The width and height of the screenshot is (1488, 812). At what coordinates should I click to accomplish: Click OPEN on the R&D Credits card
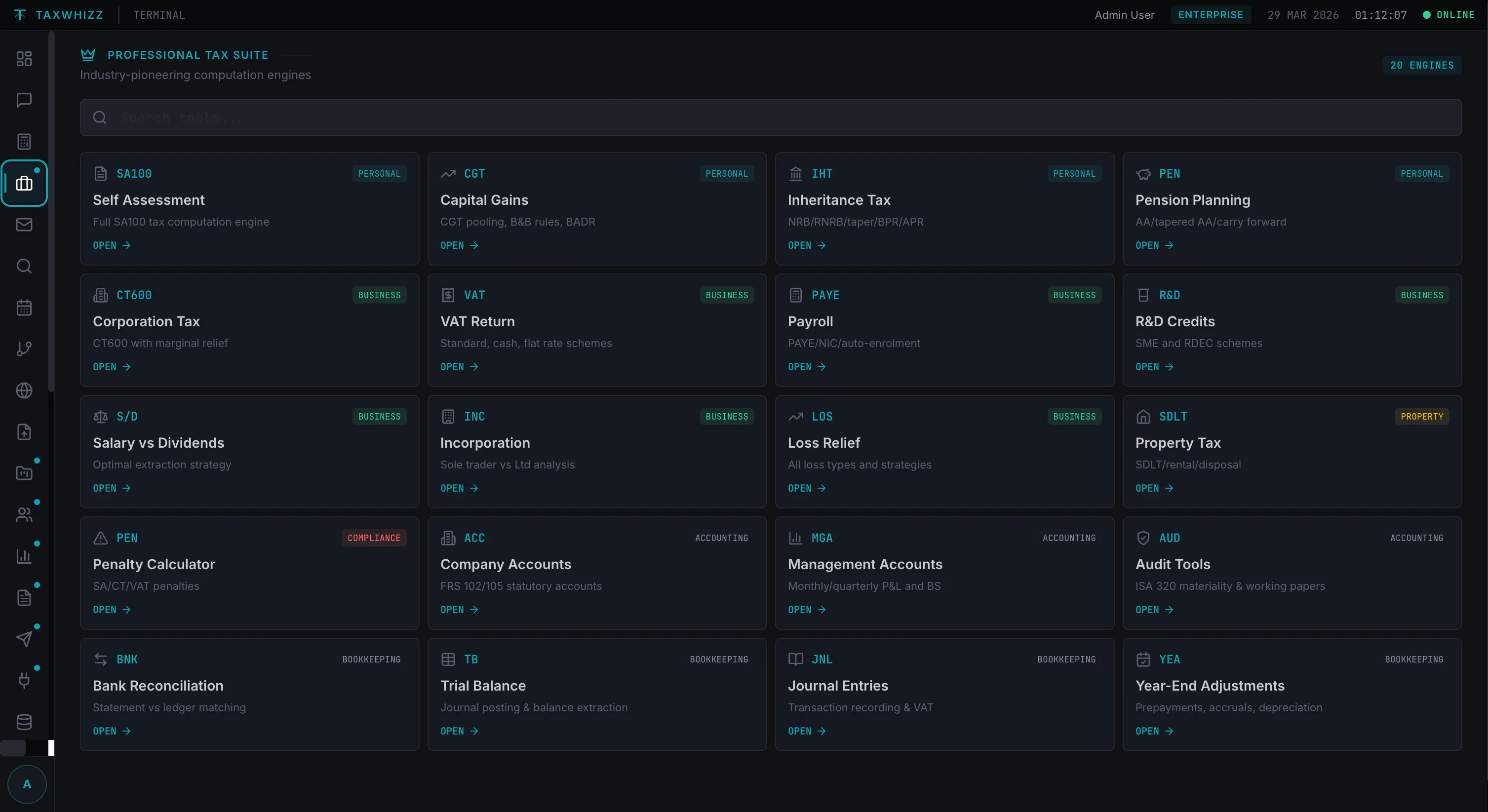pos(1155,367)
